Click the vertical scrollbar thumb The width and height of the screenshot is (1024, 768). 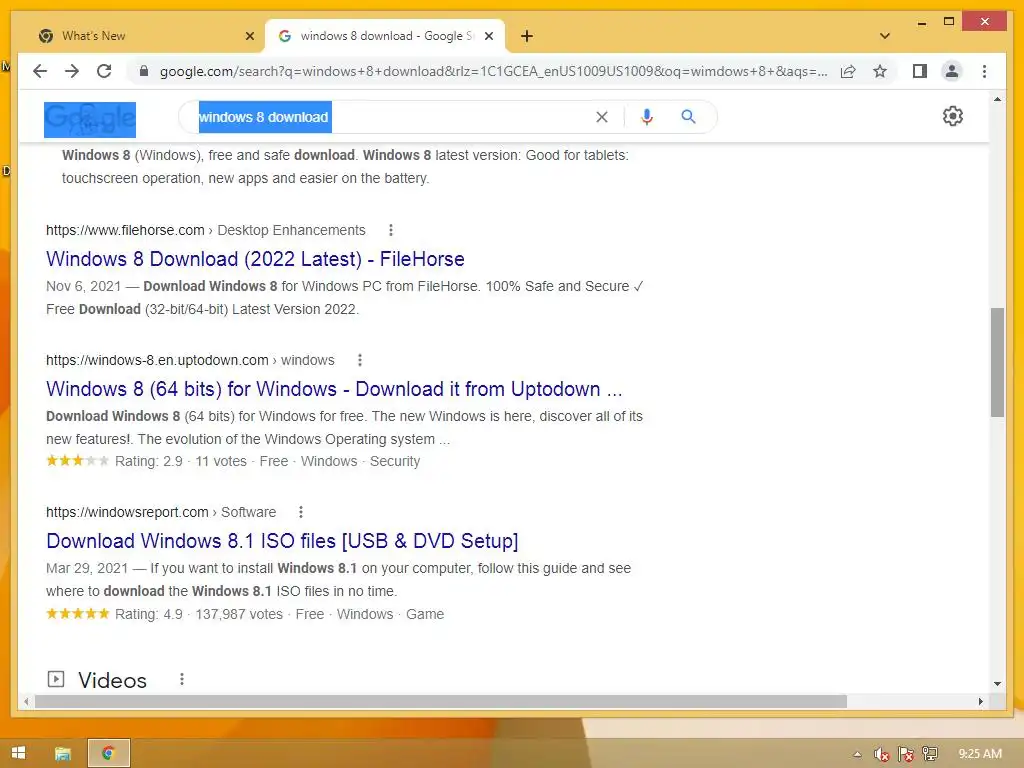point(997,362)
